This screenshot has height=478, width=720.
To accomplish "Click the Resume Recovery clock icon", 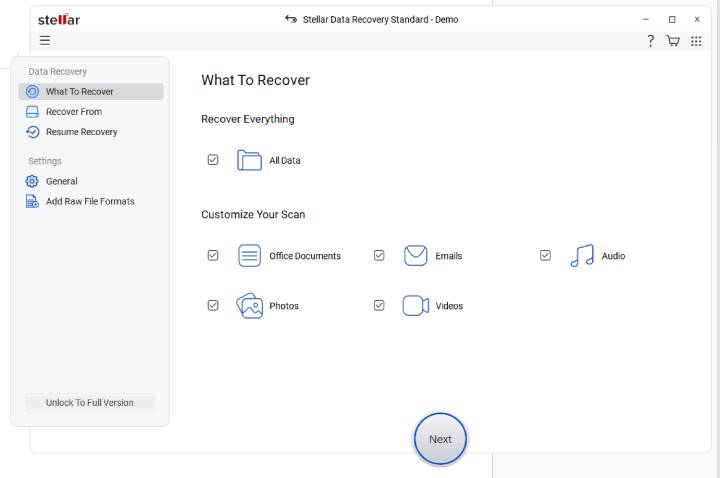I will 32,132.
